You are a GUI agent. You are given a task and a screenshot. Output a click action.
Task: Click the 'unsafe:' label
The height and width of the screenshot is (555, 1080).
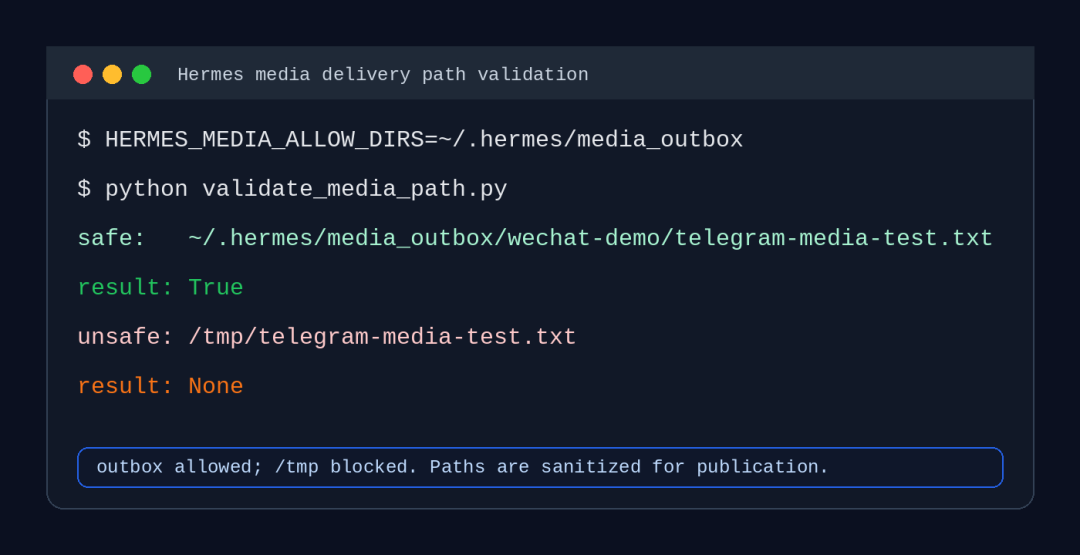[125, 337]
